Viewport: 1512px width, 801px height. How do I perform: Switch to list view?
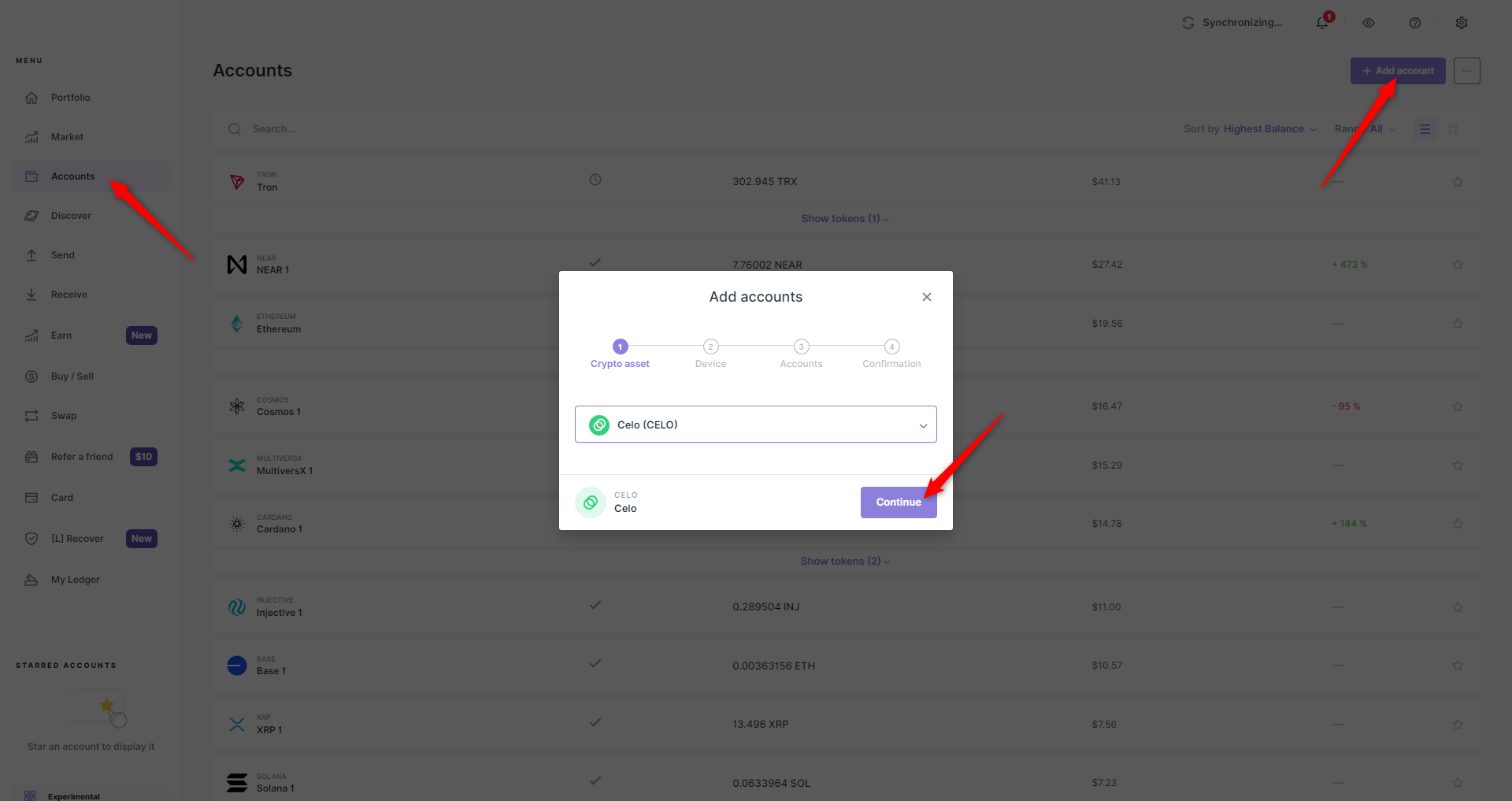[1425, 129]
